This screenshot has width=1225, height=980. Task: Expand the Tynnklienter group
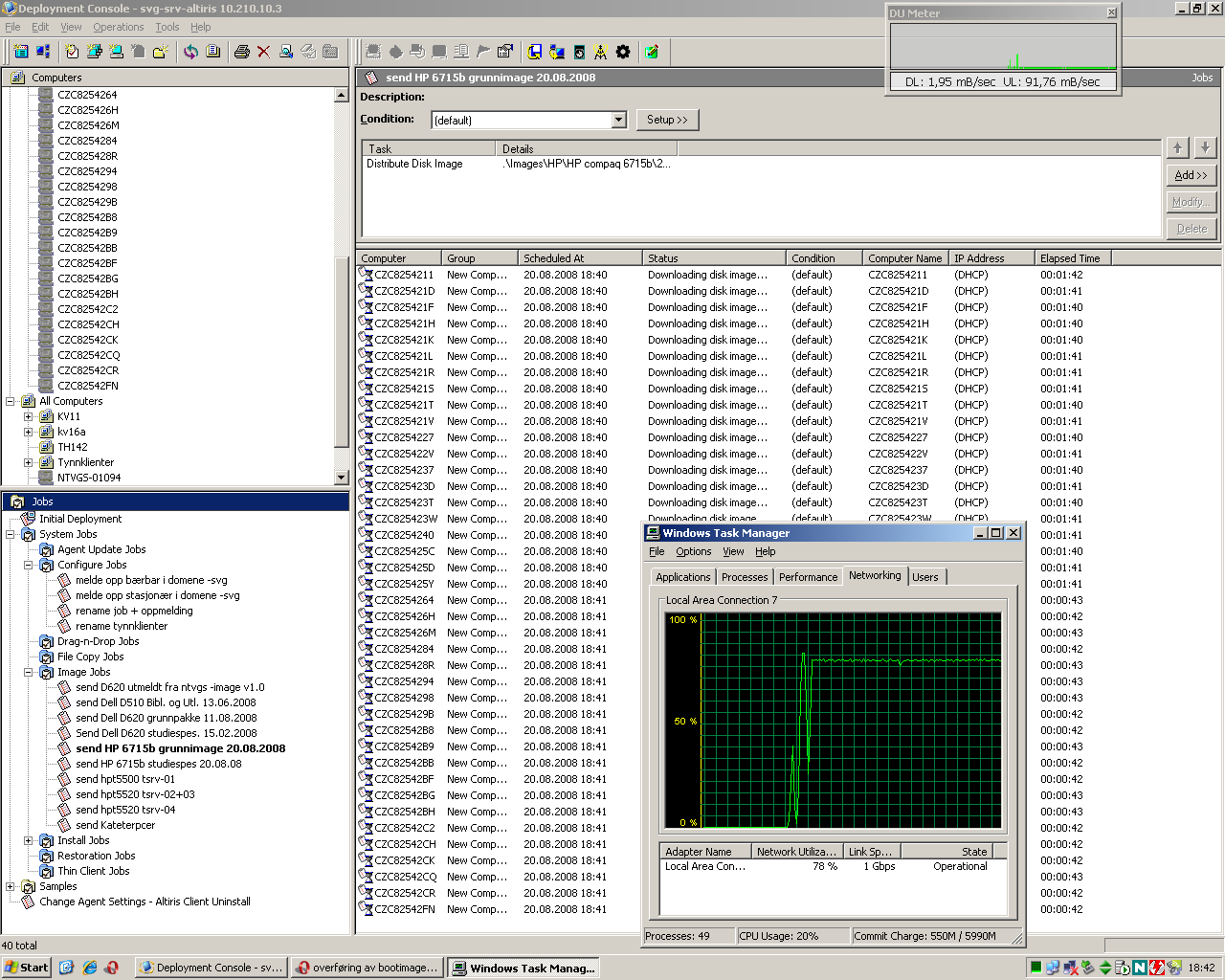[x=29, y=462]
